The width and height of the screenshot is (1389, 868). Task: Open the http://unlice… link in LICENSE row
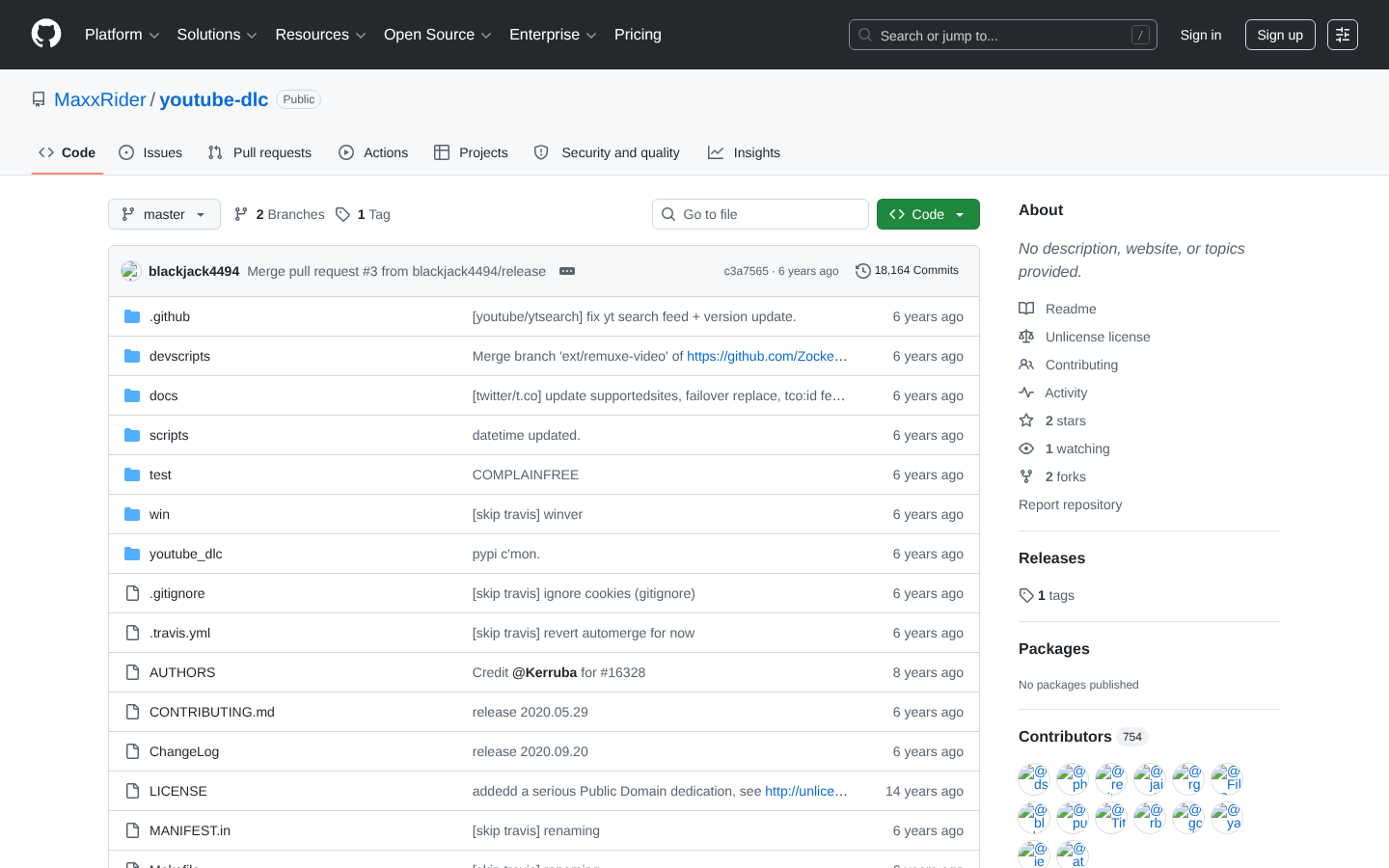point(806,791)
